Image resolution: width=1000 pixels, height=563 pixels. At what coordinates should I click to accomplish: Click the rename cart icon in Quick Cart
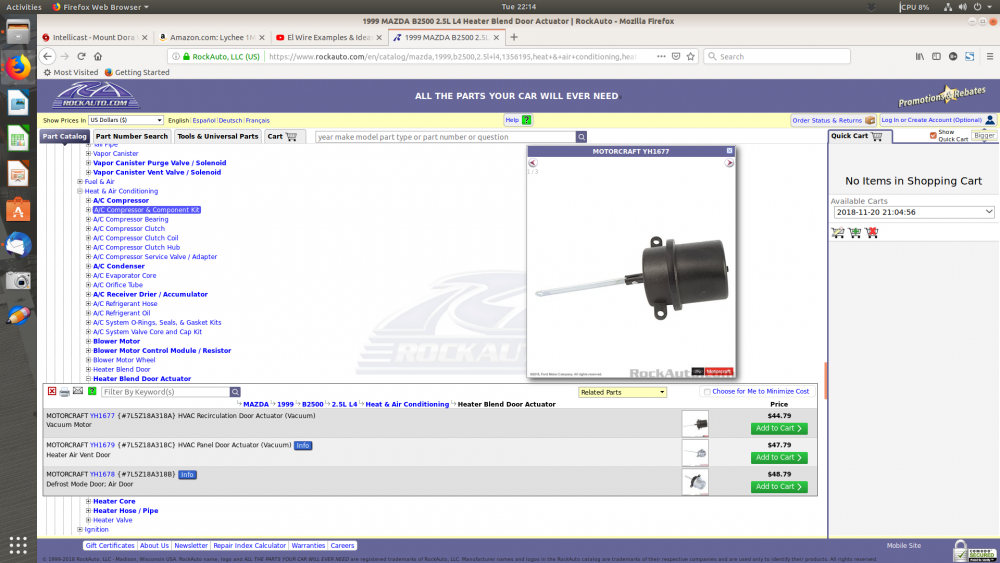point(837,233)
